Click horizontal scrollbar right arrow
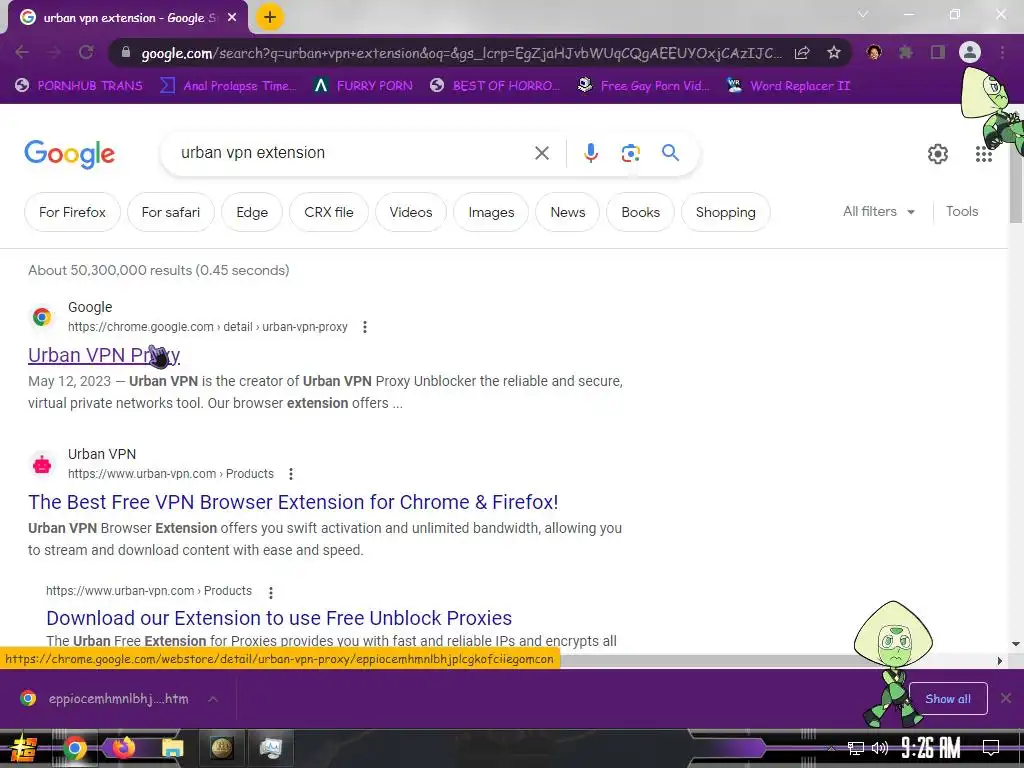Viewport: 1024px width, 768px height. click(999, 661)
